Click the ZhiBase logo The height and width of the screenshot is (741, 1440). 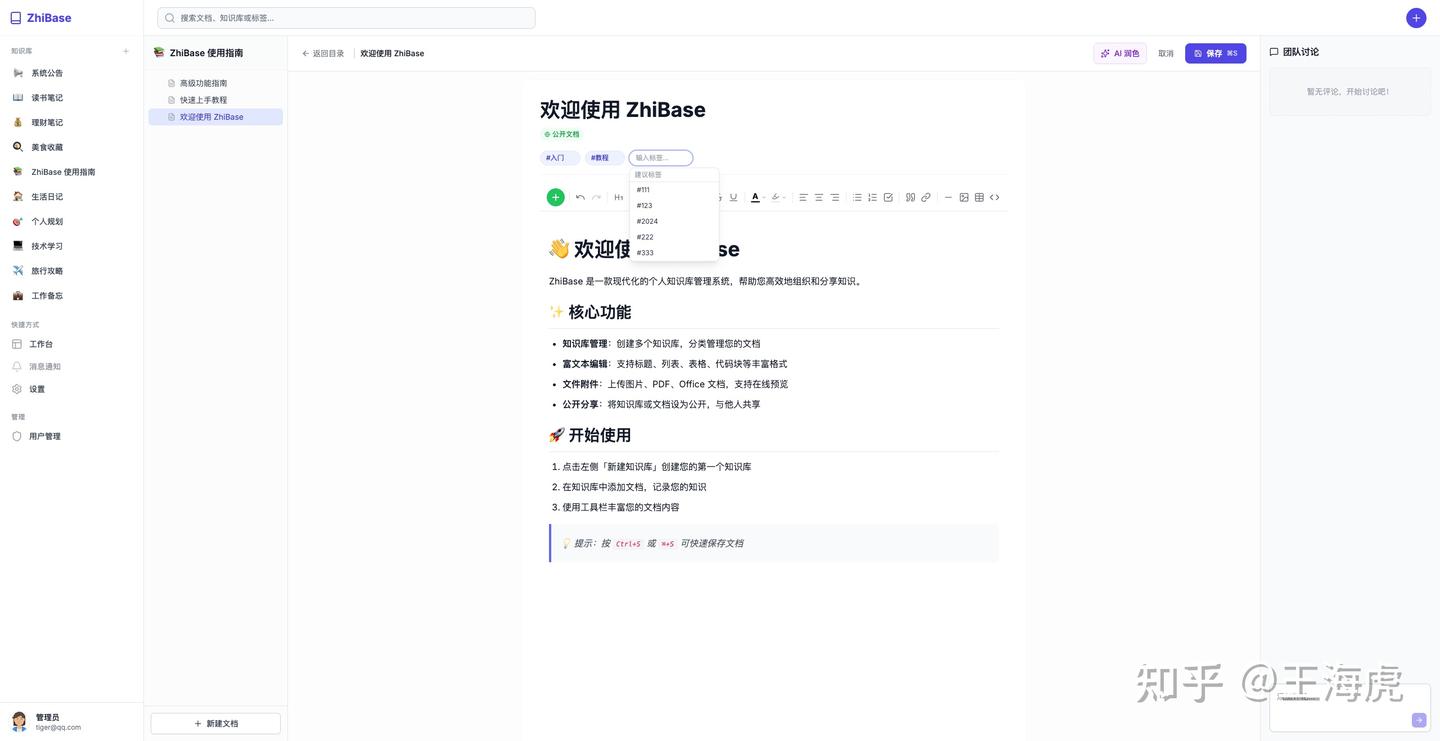tap(41, 18)
